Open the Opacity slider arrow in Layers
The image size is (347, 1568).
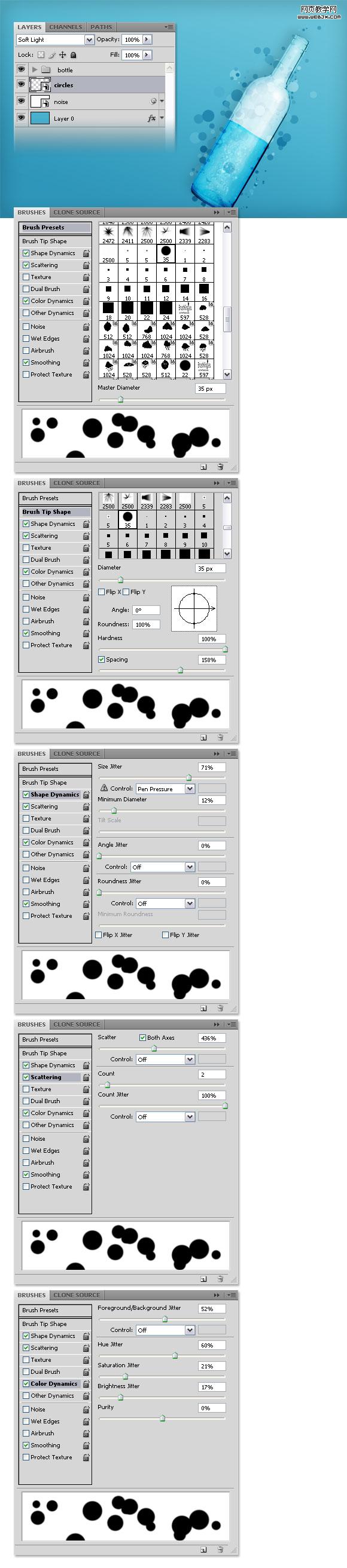click(x=147, y=39)
